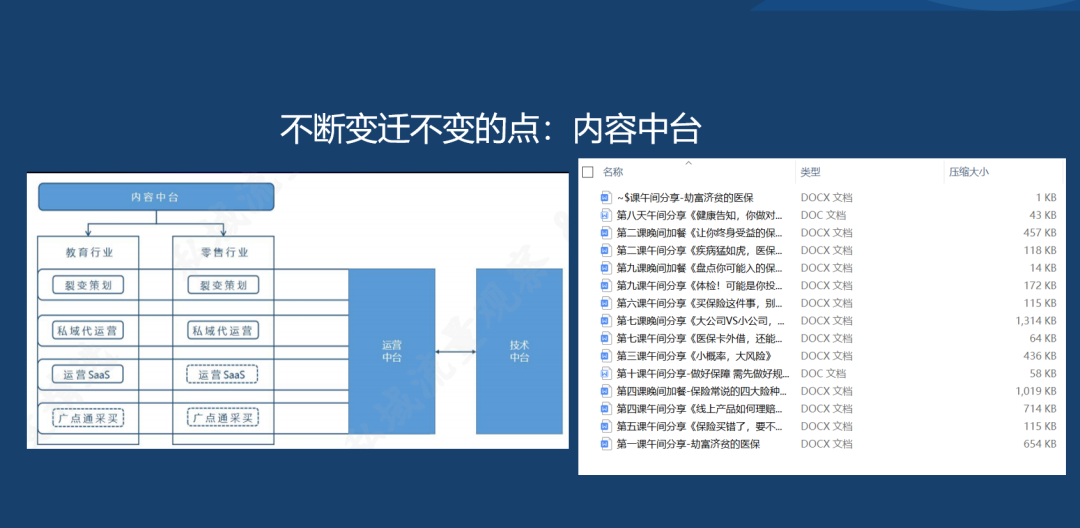1080x528 pixels.
Task: Click the icon beside 第四课晚间加餐-保险常说的四大险种
Action: point(605,391)
